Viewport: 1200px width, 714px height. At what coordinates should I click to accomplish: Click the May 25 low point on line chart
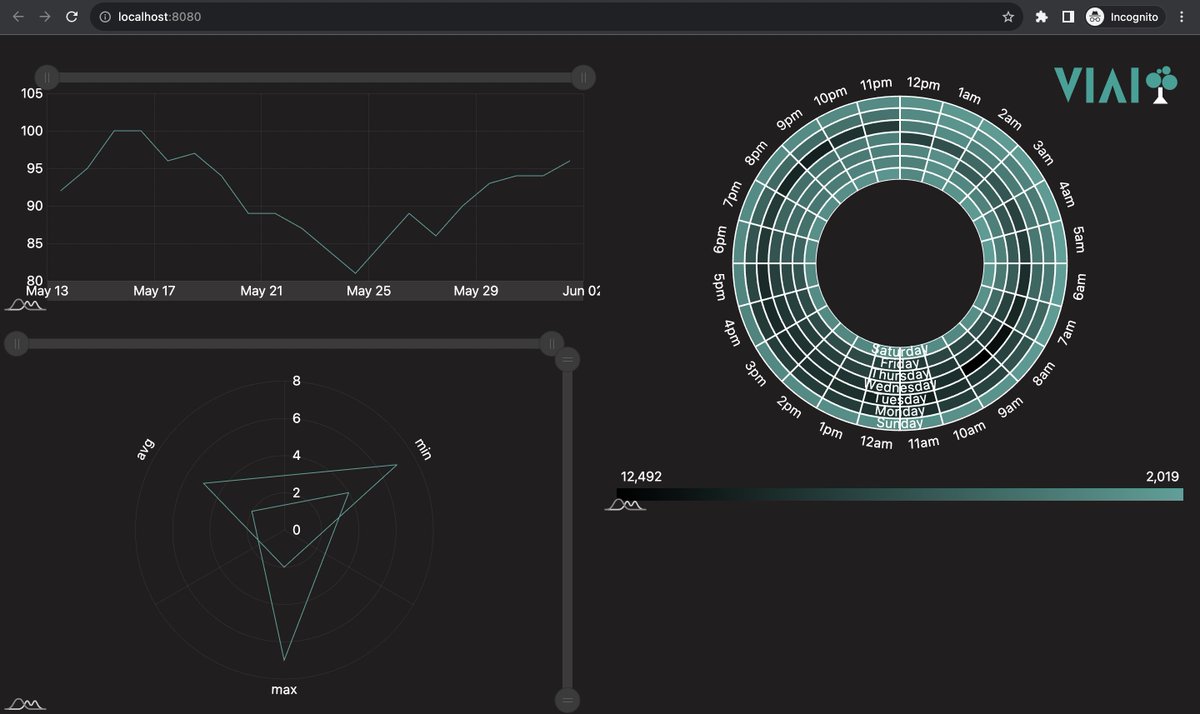pyautogui.click(x=356, y=273)
